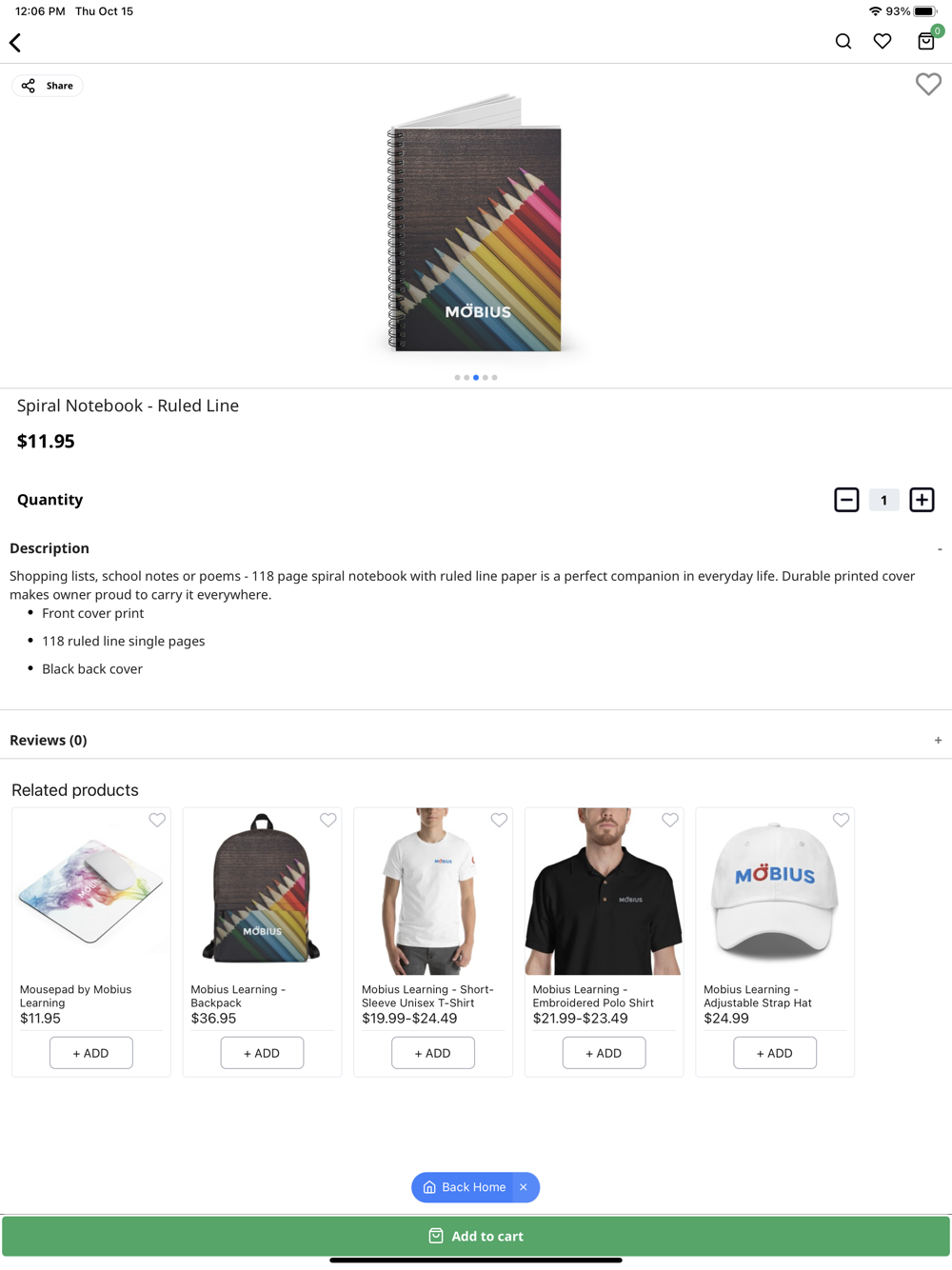Increase quantity with plus icon
952x1270 pixels.
pyautogui.click(x=922, y=500)
